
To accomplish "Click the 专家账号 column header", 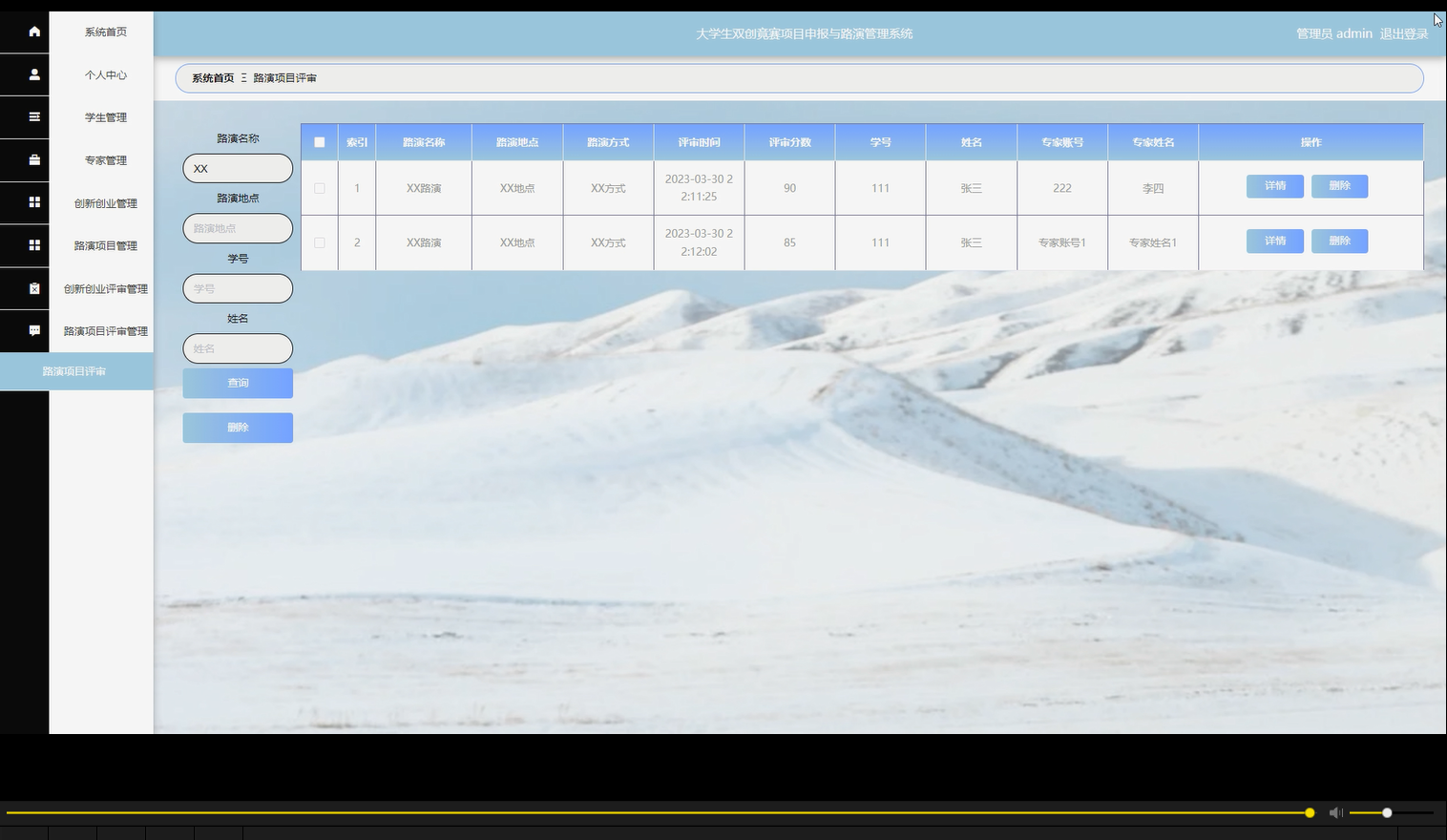I will click(x=1062, y=142).
